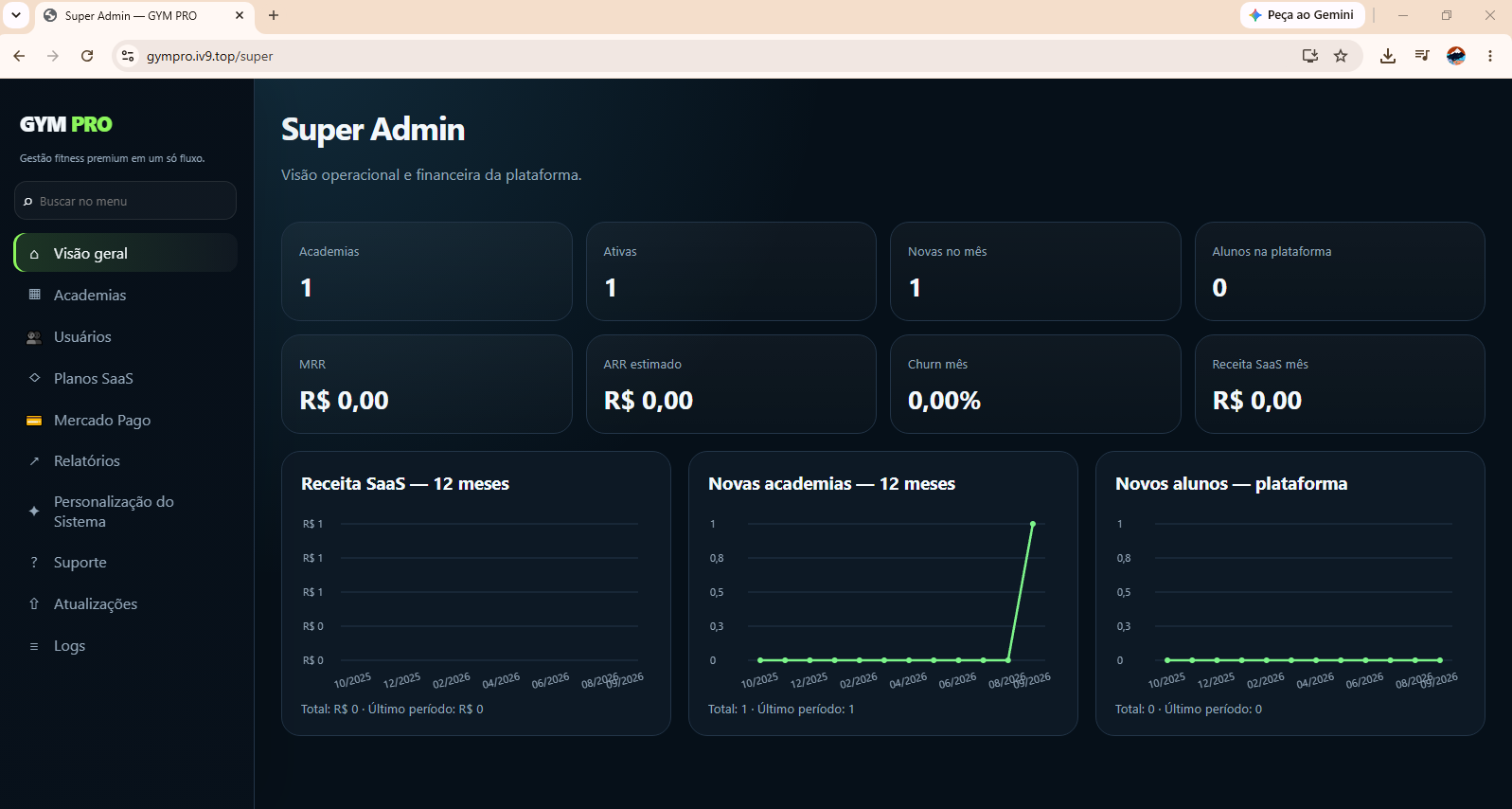The height and width of the screenshot is (809, 1512).
Task: Click the Planos SaaS diamond icon
Action: [x=35, y=378]
